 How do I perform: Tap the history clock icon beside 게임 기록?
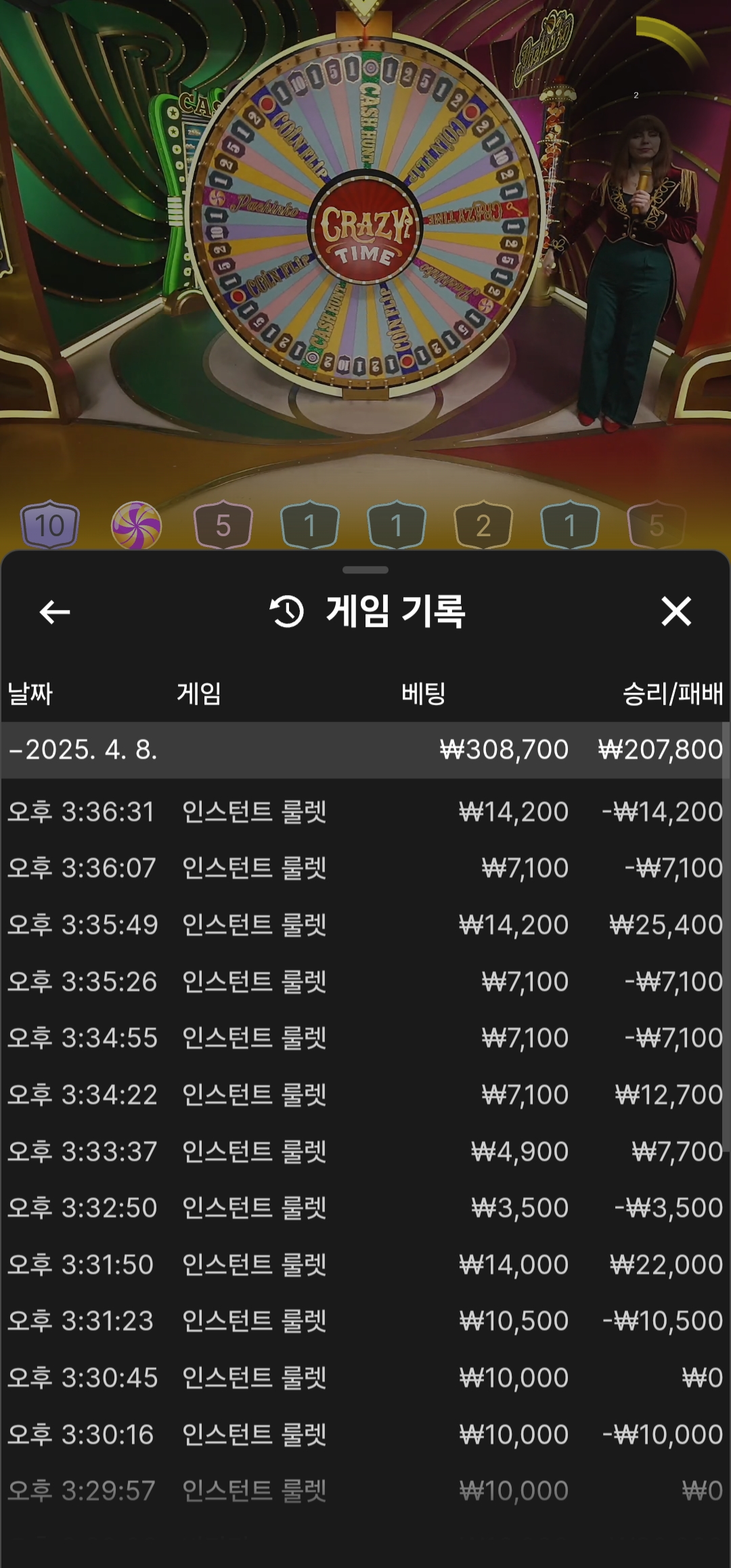click(x=287, y=611)
